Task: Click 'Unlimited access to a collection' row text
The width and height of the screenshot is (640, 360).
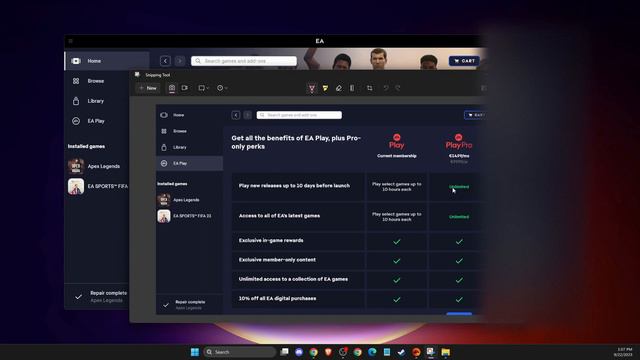Action: [x=293, y=279]
